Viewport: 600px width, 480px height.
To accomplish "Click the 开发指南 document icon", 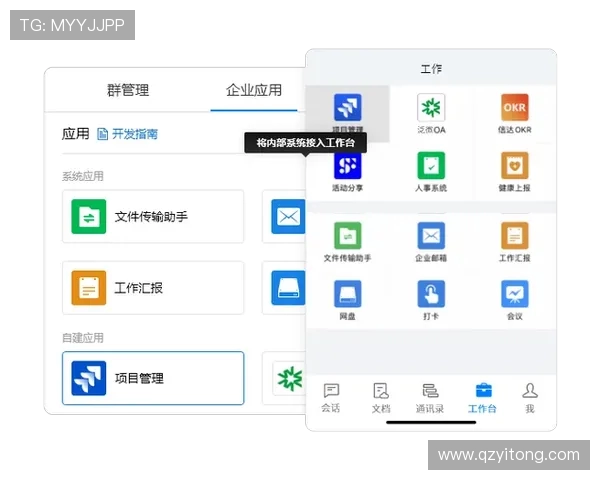I will 102,134.
